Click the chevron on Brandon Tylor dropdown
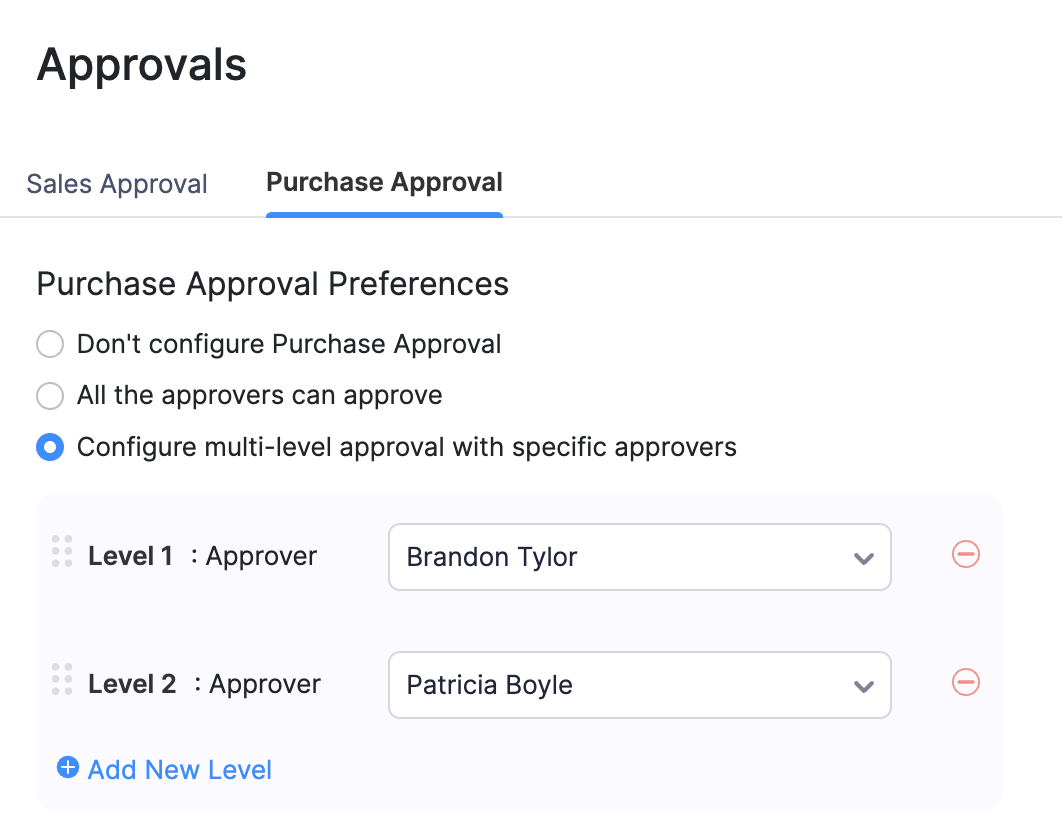Viewport: 1062px width, 838px height. pyautogui.click(x=863, y=557)
